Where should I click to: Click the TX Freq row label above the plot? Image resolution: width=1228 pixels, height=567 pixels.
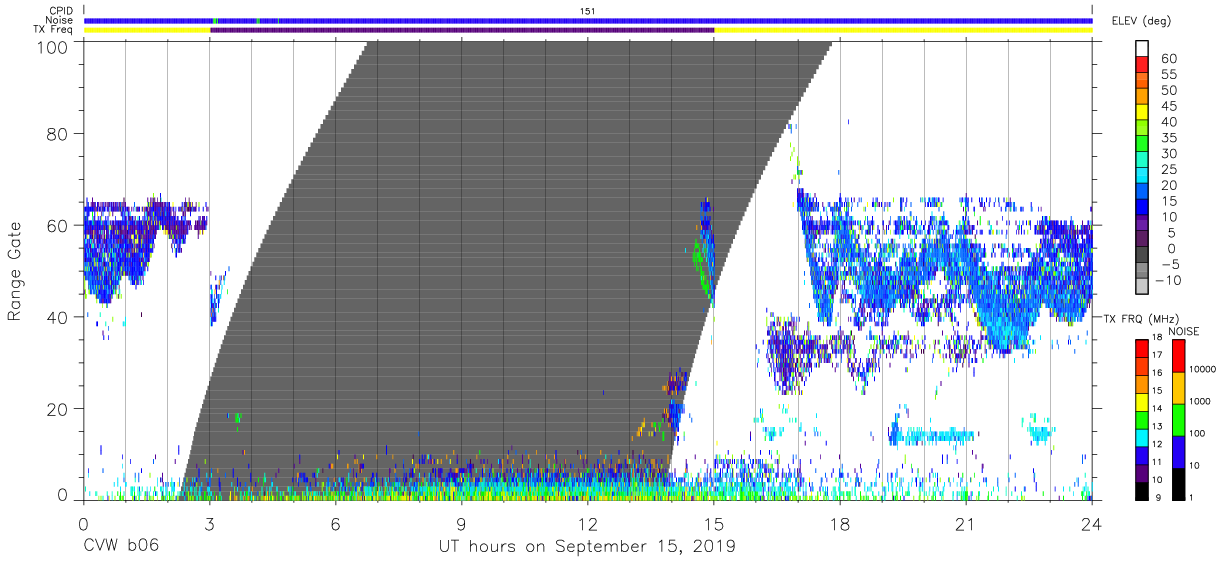tap(52, 30)
